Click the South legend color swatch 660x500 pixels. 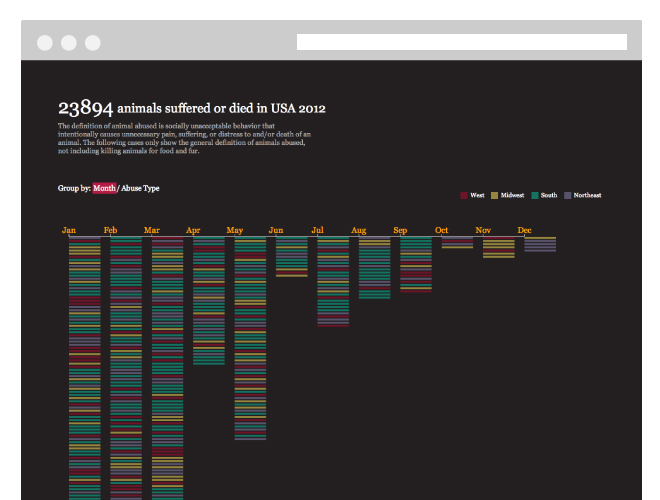535,195
